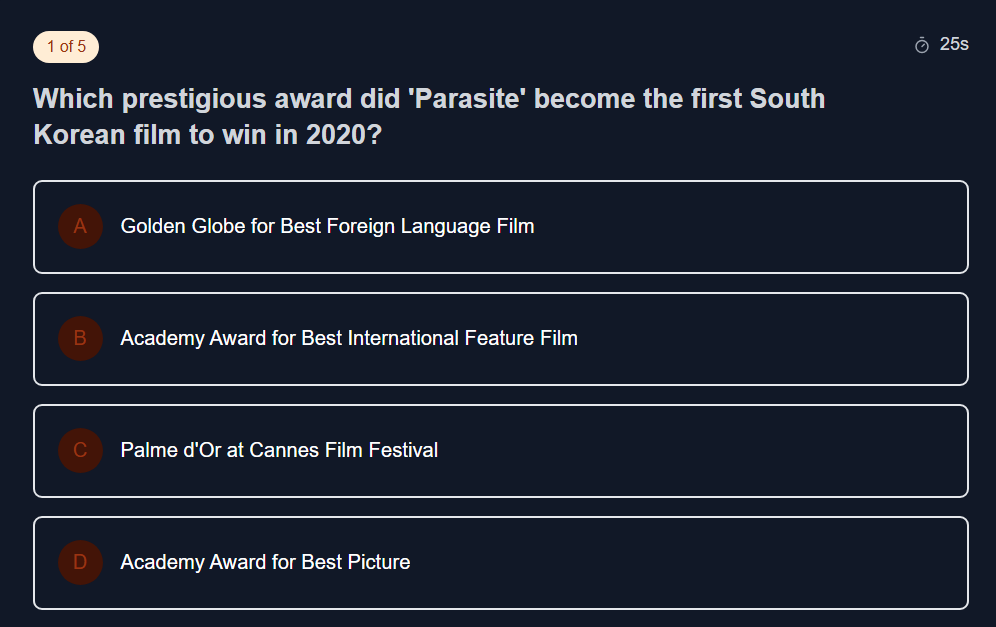Click the letter D circle badge
Image resolution: width=996 pixels, height=627 pixels.
[x=80, y=563]
